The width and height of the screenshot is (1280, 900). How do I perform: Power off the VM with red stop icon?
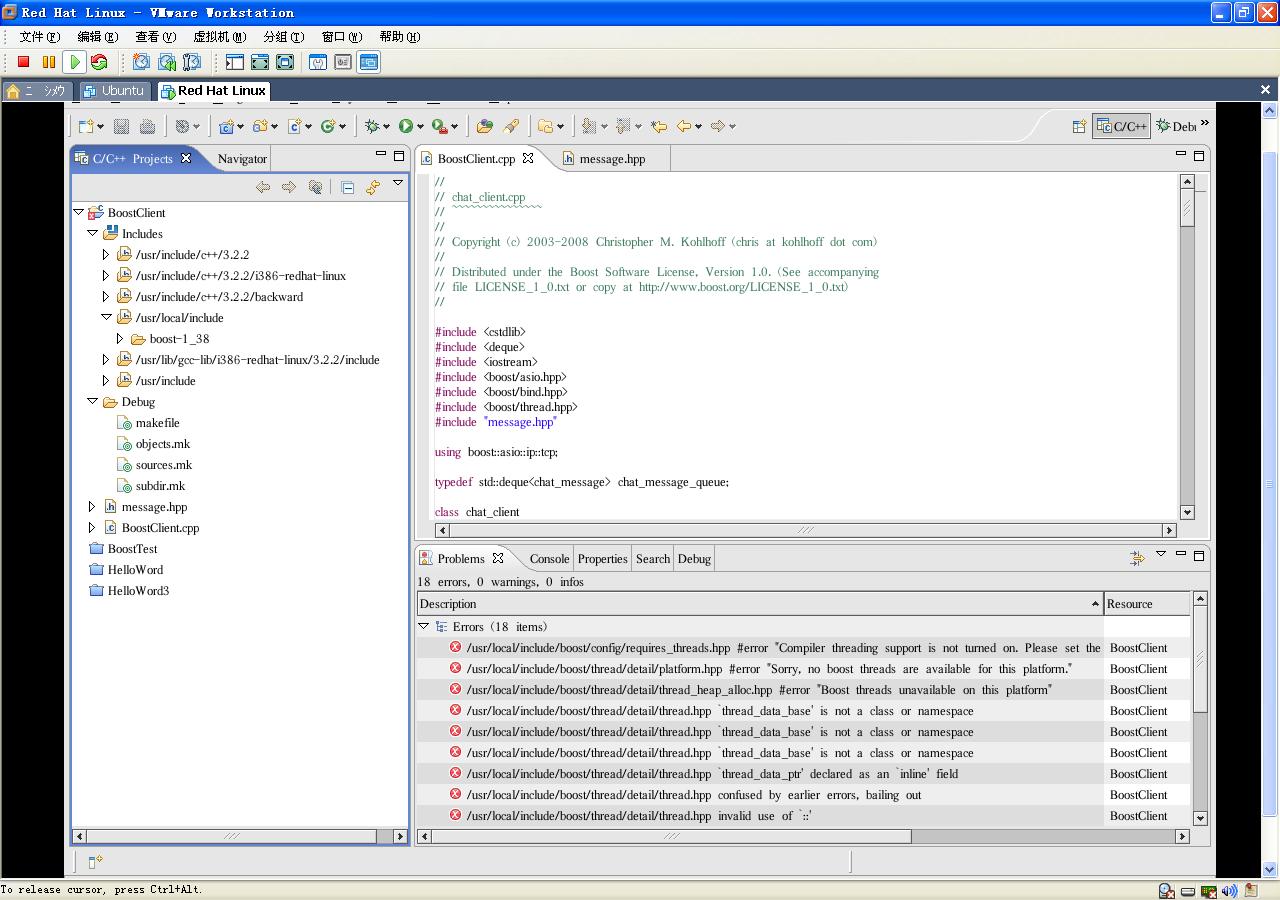coord(24,62)
